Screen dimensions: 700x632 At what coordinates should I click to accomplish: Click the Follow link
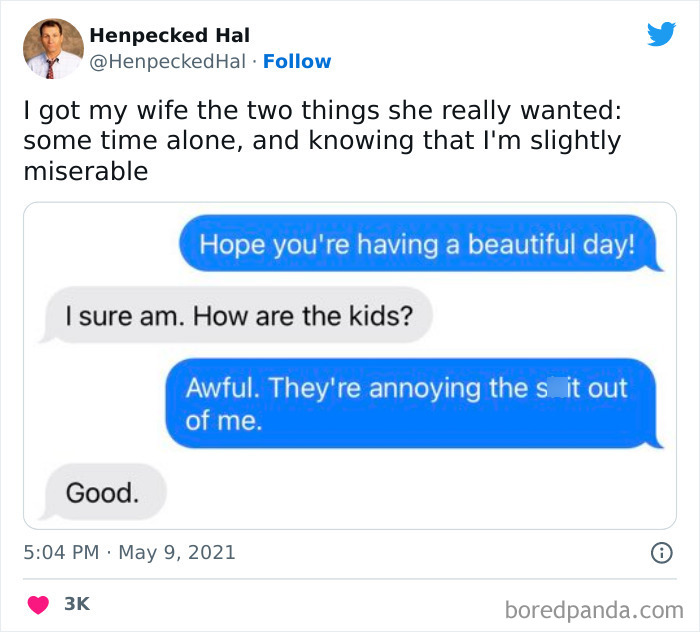point(296,62)
